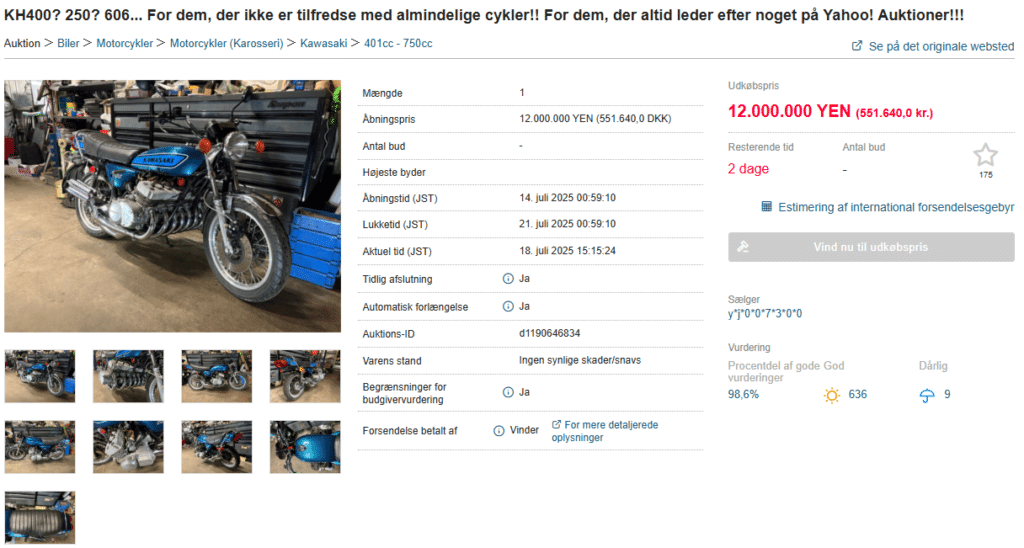Viewport: 1024px width, 548px height.
Task: Click the favorite star icon
Action: [985, 155]
